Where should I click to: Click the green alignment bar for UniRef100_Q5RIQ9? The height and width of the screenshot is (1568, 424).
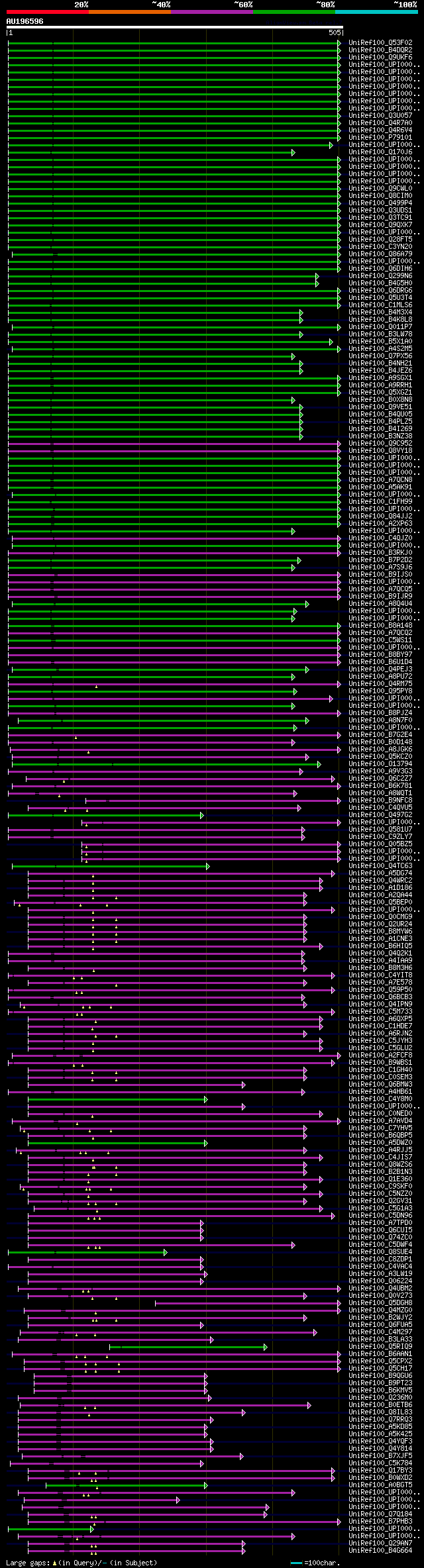[188, 1347]
